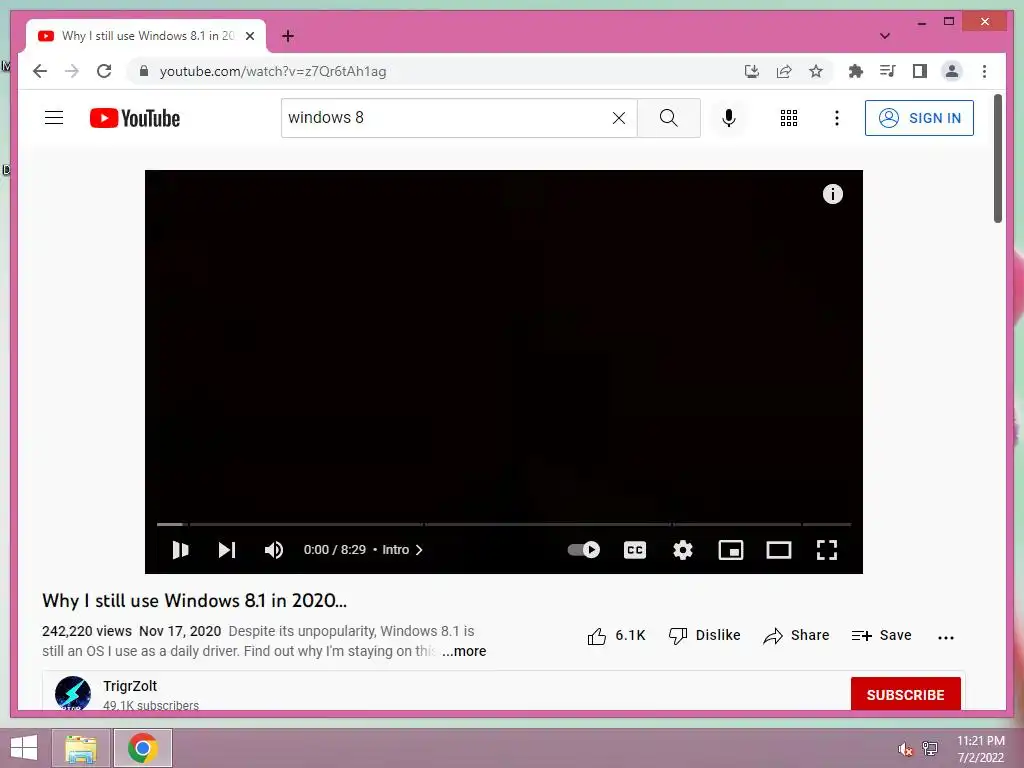Open more actions ellipsis below video
The width and height of the screenshot is (1024, 768).
(946, 637)
